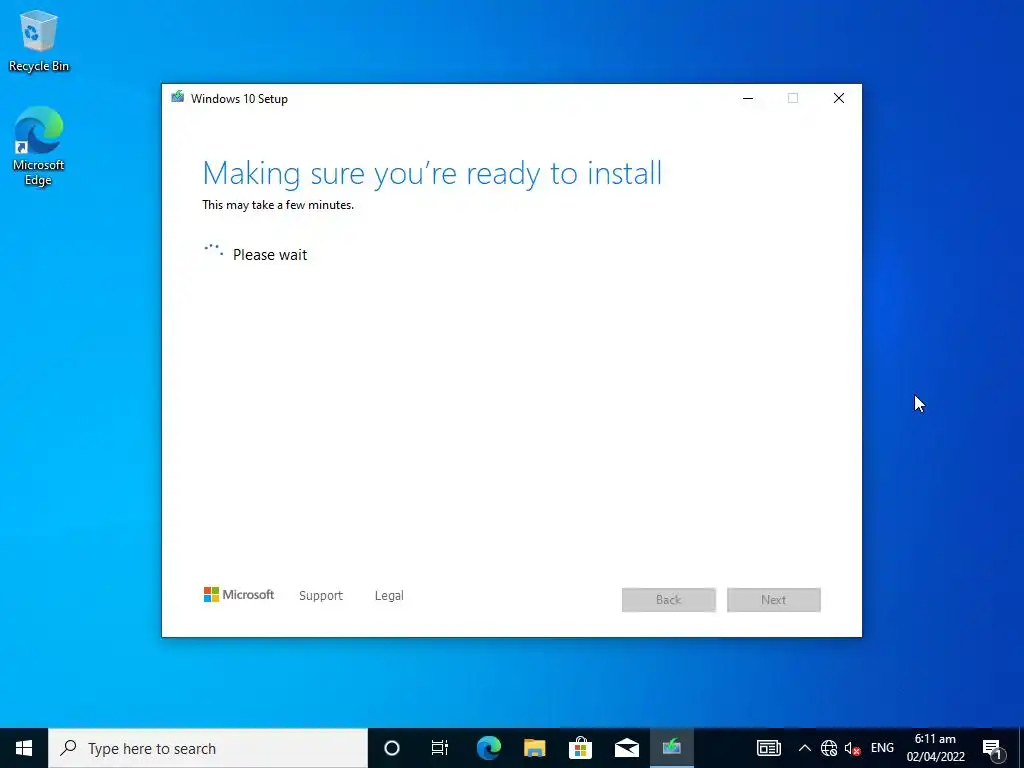
Task: Open the Recycle Bin desktop icon
Action: [x=39, y=41]
